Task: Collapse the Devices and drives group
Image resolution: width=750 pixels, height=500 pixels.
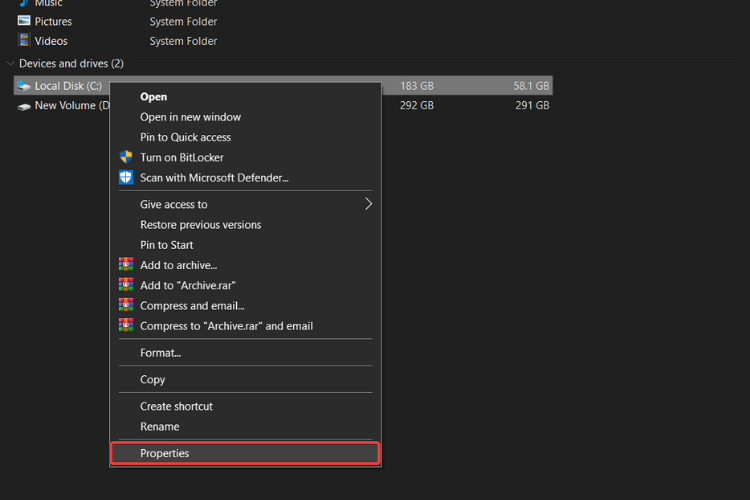Action: point(10,63)
